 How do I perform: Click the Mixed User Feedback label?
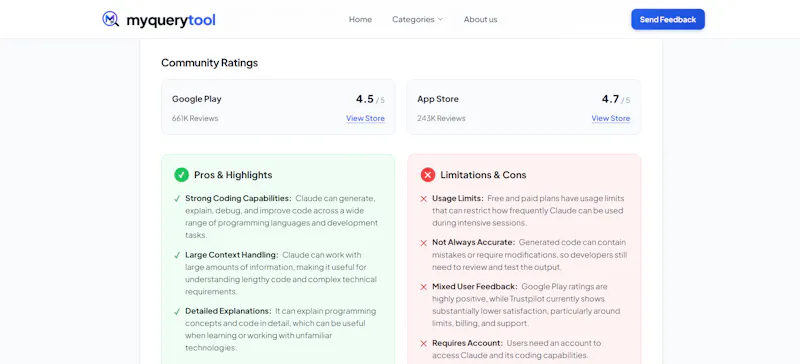point(475,286)
